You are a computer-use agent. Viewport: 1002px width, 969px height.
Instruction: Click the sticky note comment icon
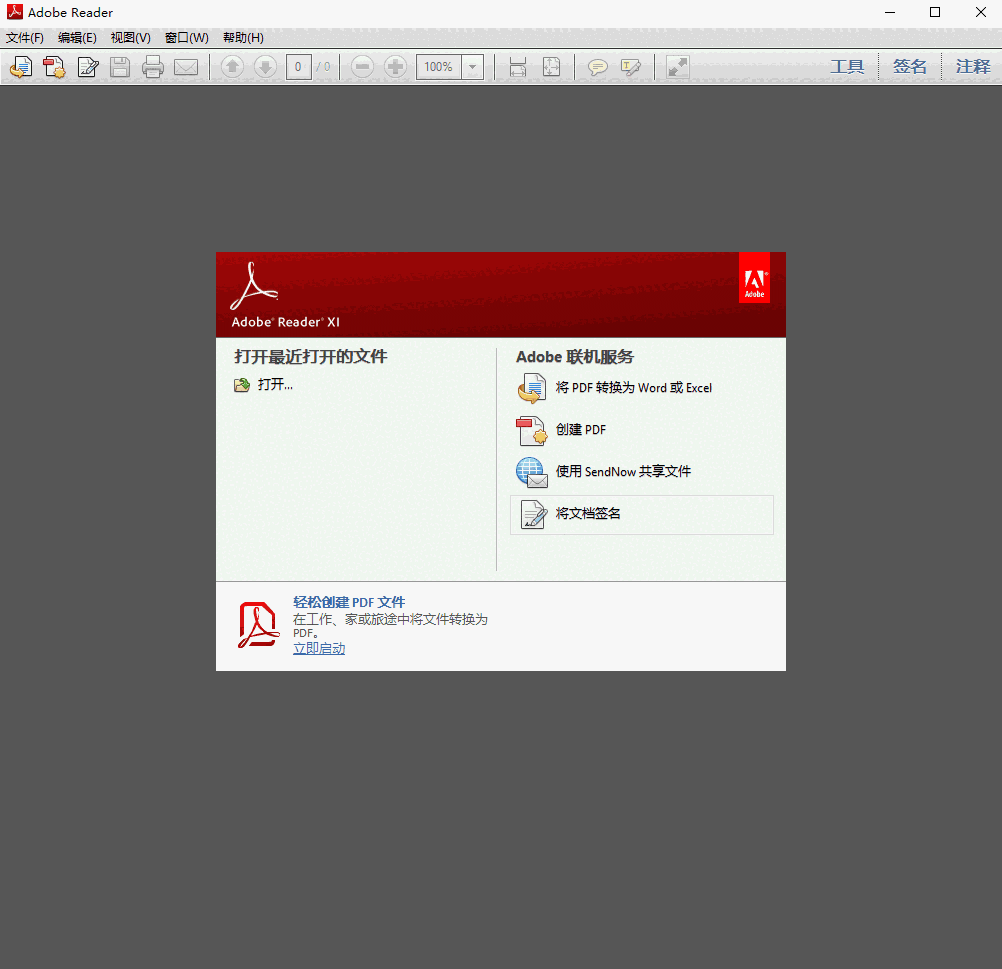tap(597, 67)
